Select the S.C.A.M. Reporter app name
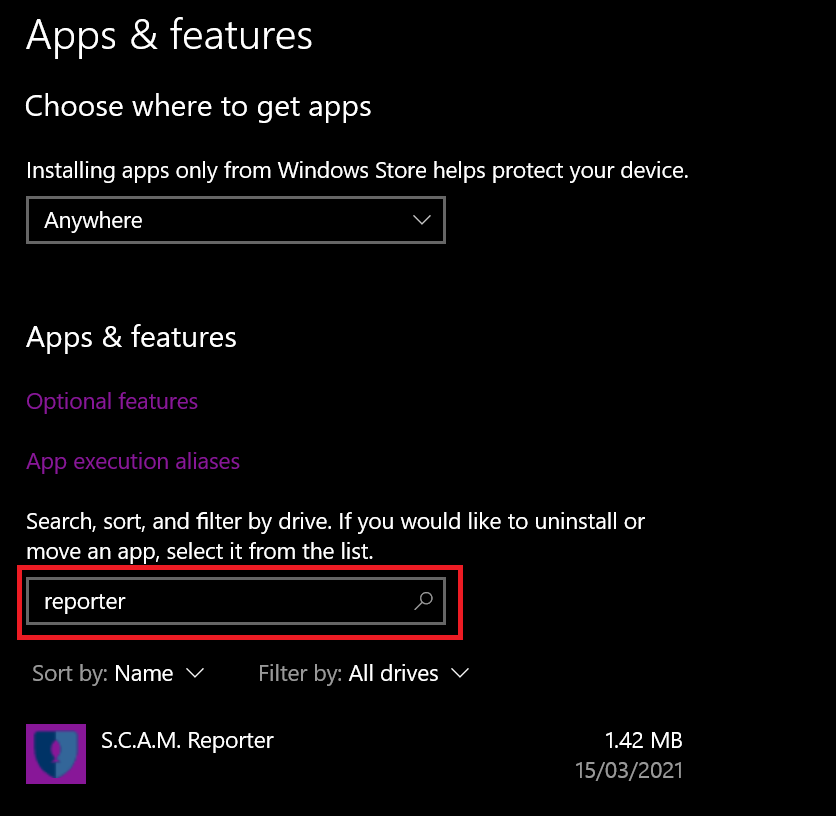The image size is (836, 816). (x=187, y=740)
